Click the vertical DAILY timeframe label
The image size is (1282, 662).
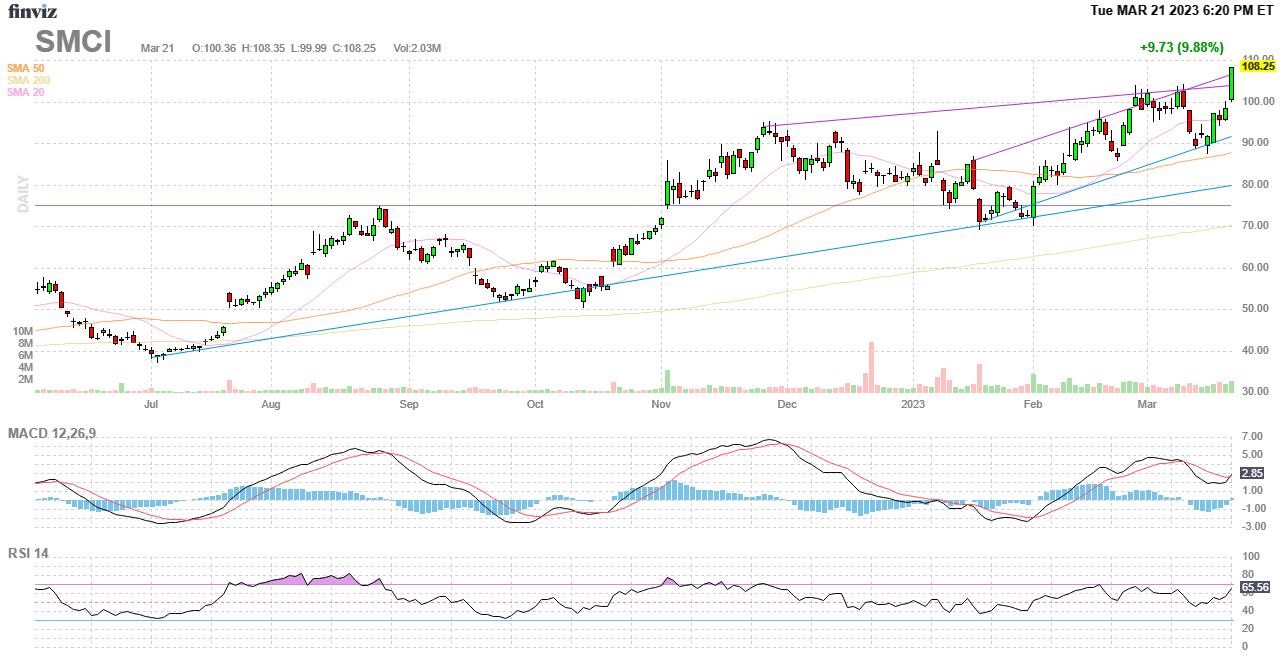pyautogui.click(x=22, y=194)
